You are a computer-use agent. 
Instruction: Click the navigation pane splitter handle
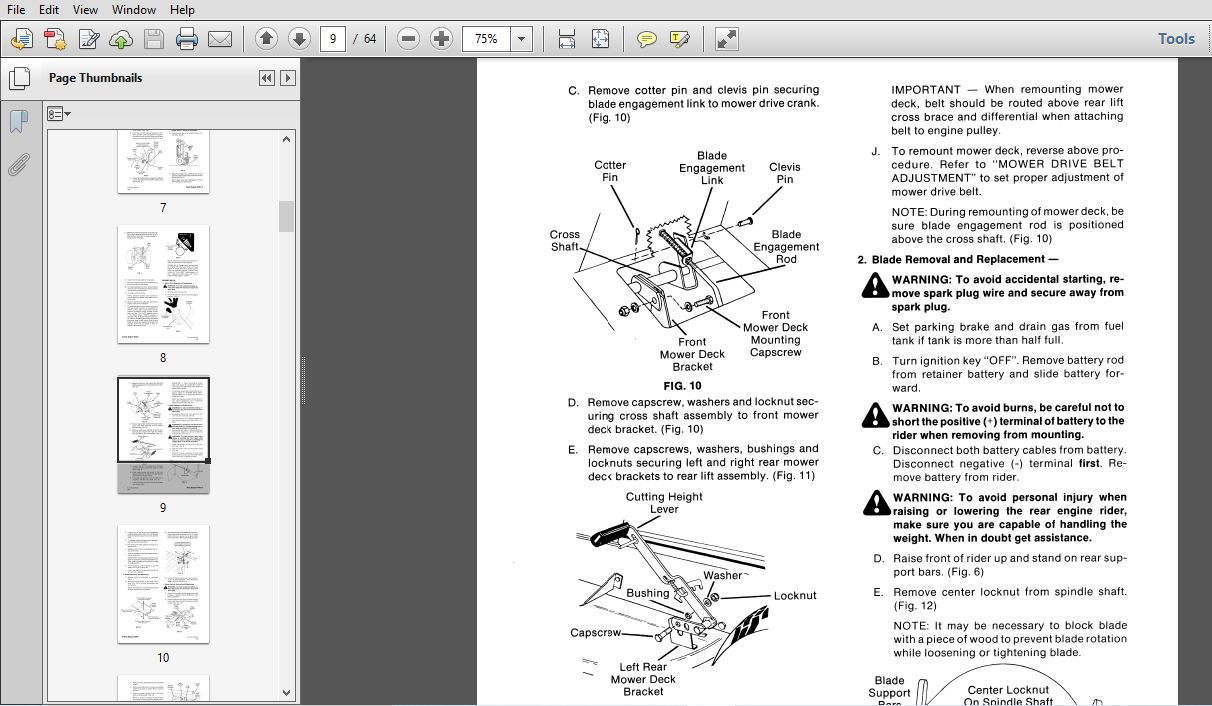point(303,382)
